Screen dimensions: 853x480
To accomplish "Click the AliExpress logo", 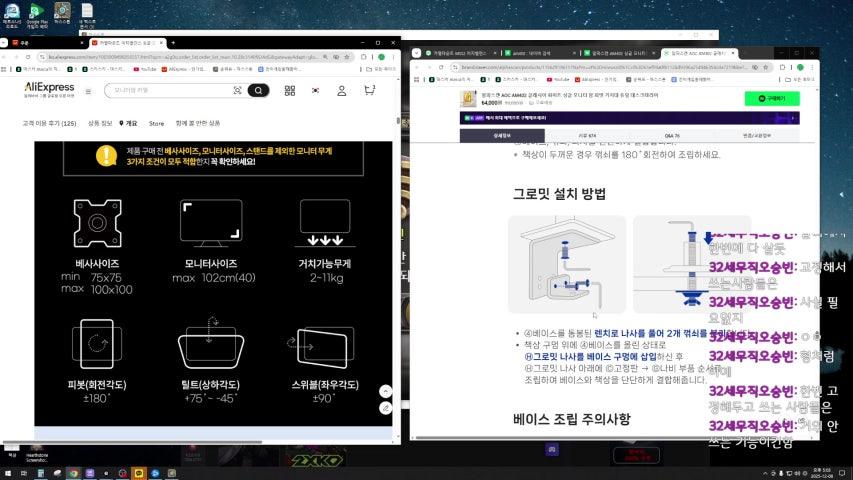I will tap(50, 89).
